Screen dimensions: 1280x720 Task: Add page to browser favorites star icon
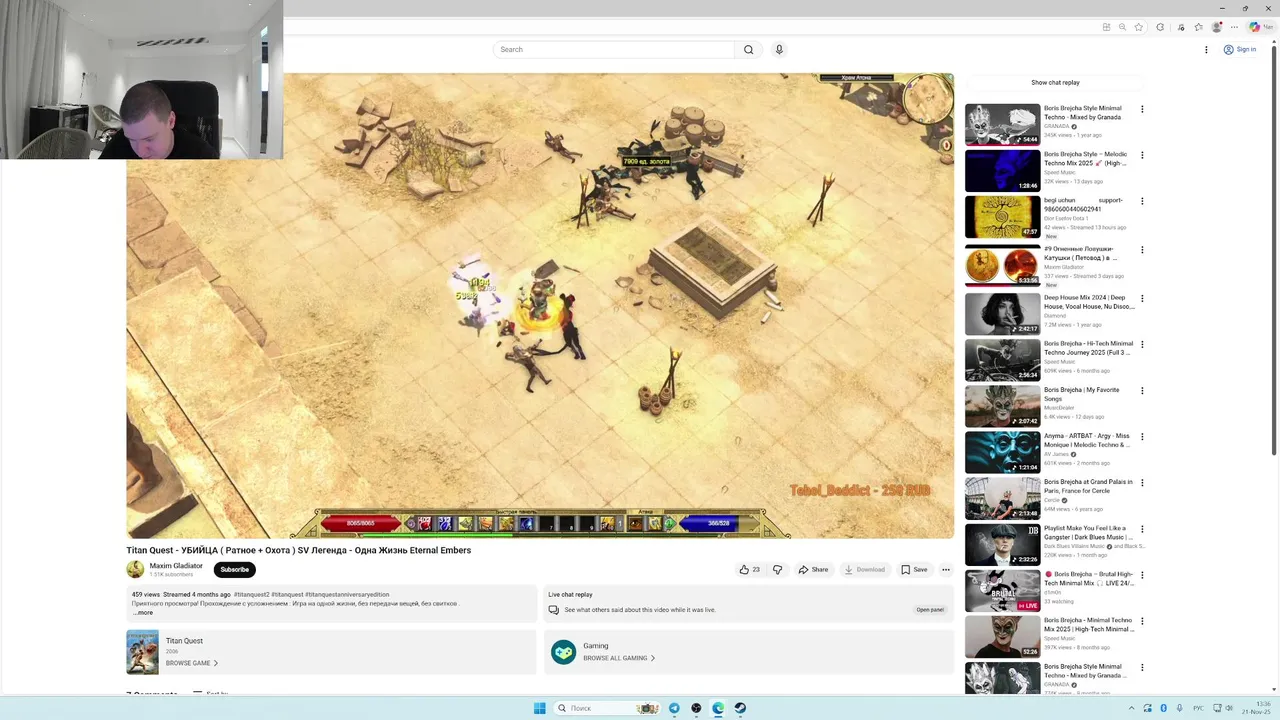pos(1138,27)
